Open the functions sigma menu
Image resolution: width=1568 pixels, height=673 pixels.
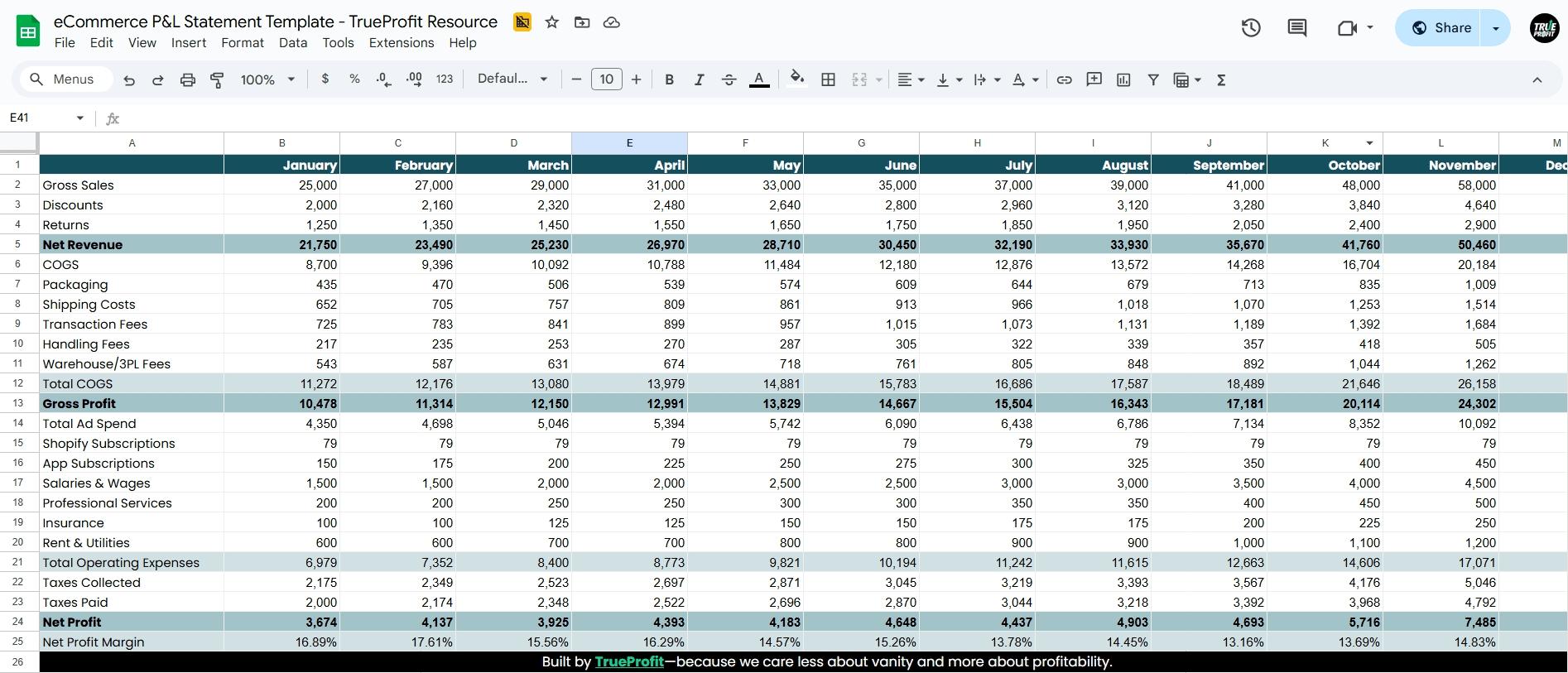(1221, 80)
